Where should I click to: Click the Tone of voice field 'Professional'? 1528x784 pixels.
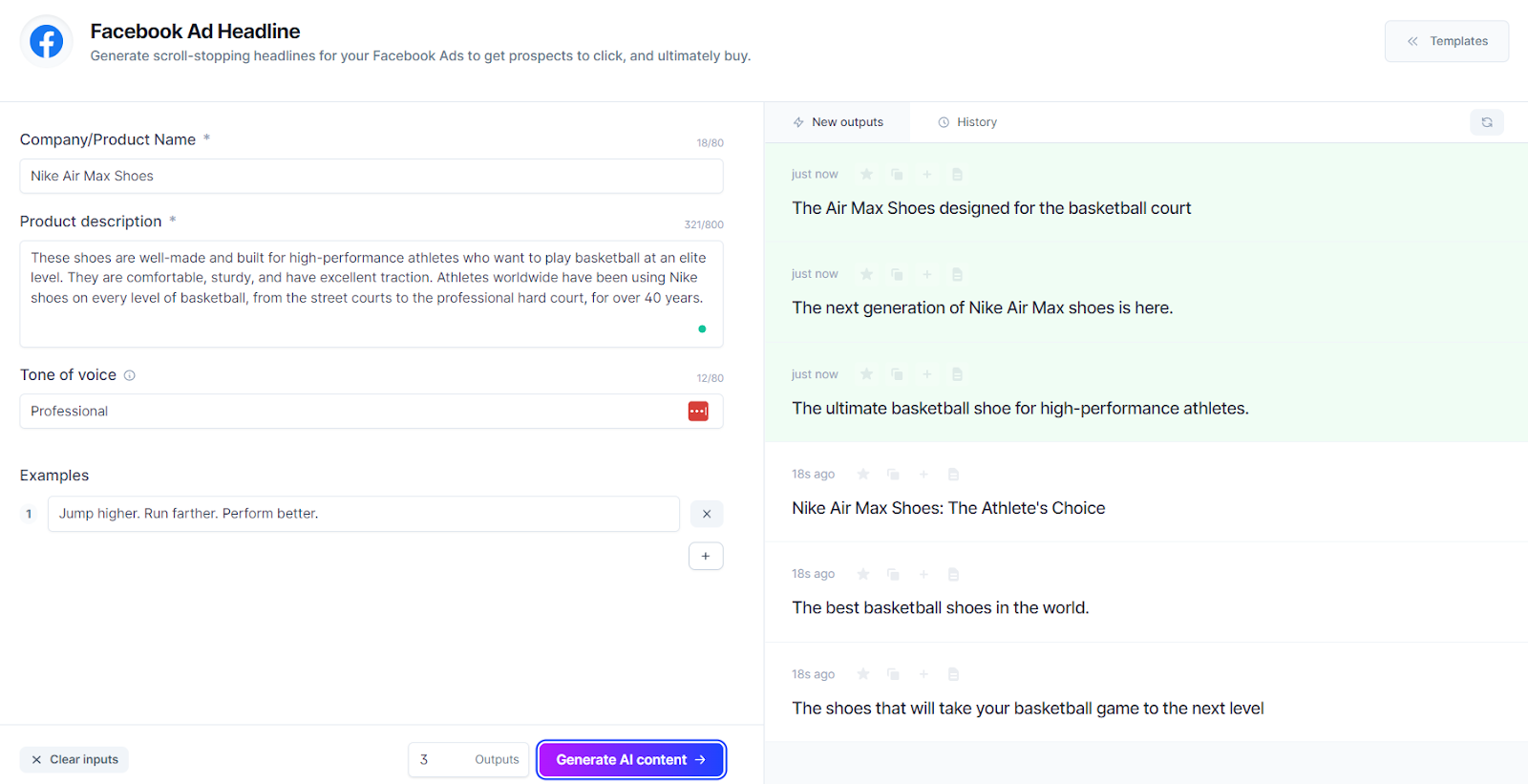(371, 412)
